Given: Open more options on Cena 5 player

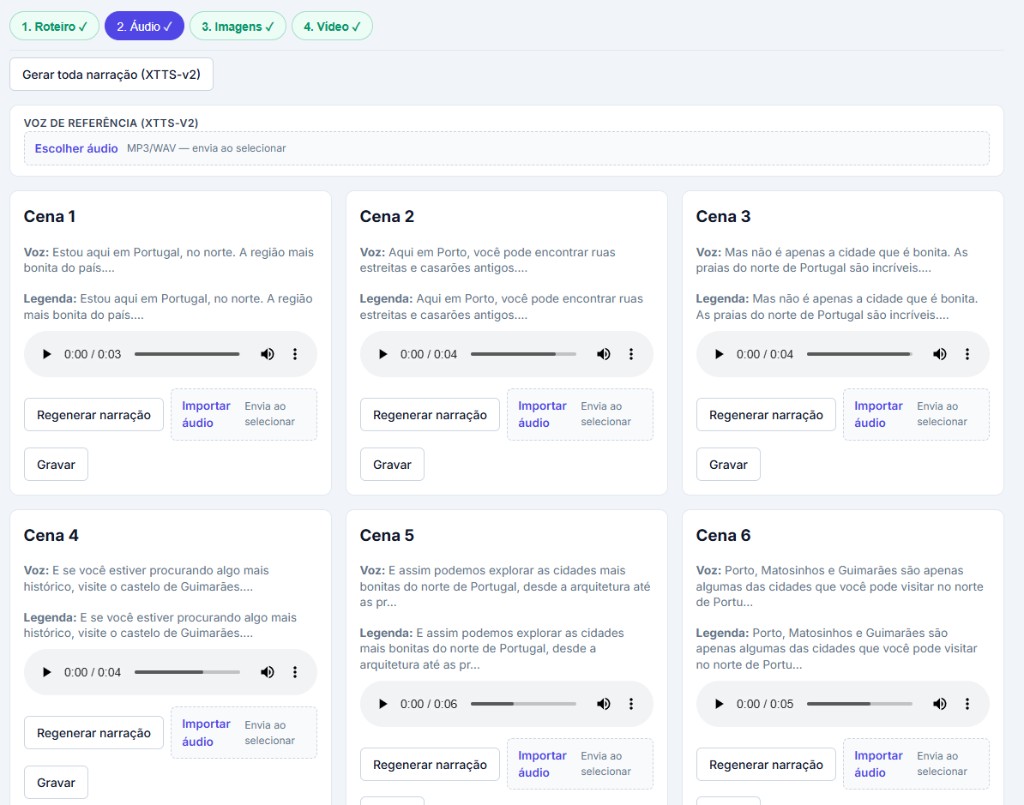Looking at the screenshot, I should coord(631,704).
